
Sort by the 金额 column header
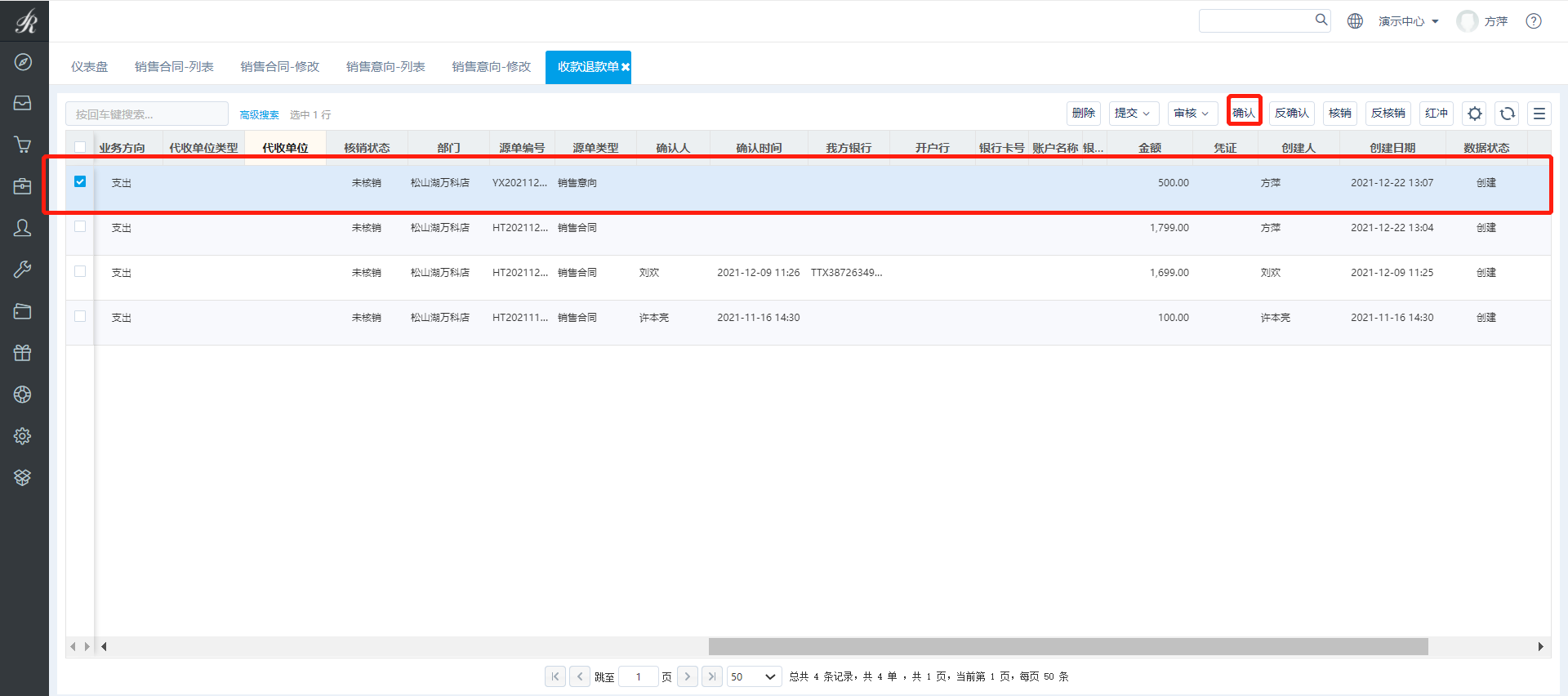[1150, 148]
